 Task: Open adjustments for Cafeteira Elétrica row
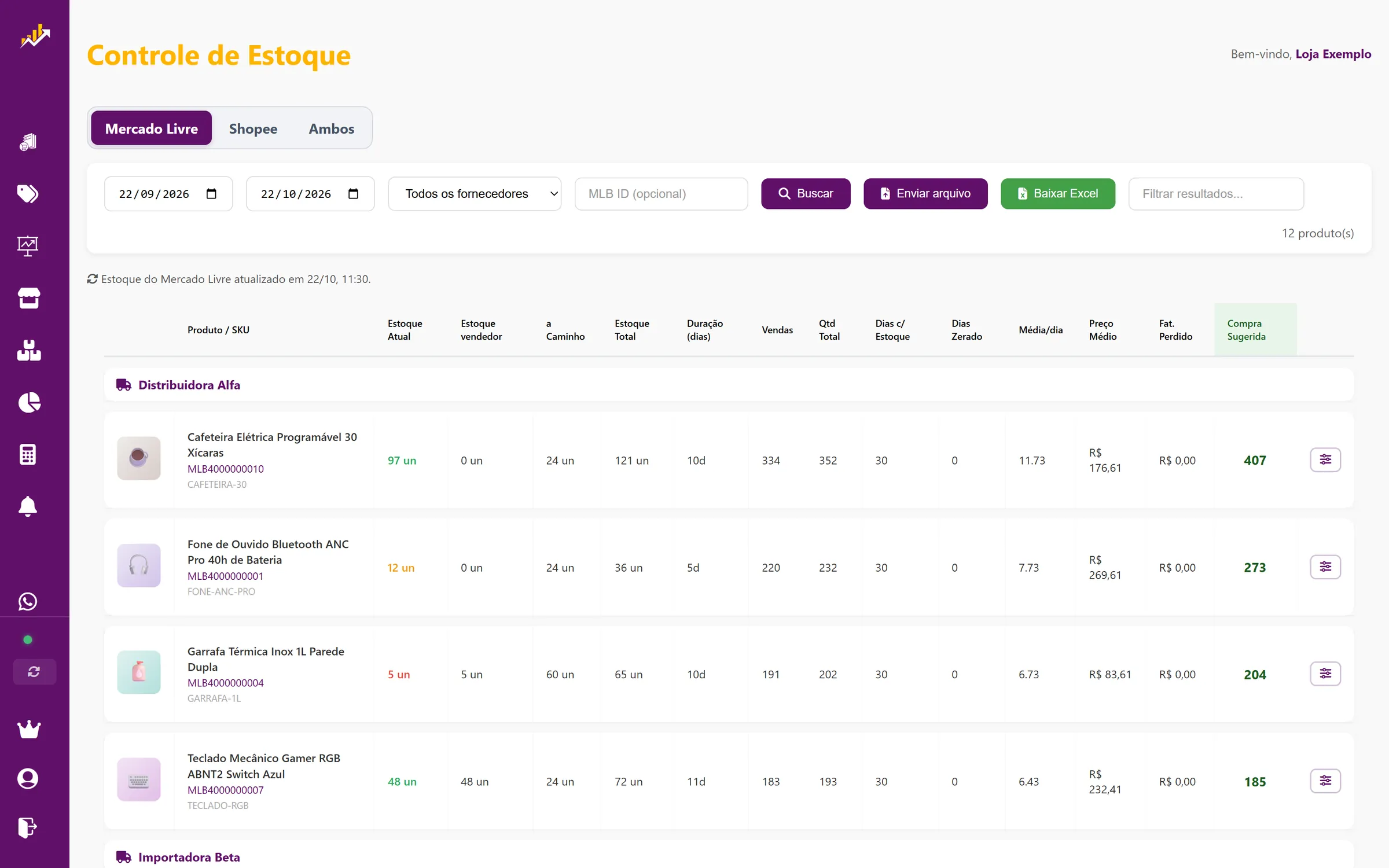[x=1325, y=460]
